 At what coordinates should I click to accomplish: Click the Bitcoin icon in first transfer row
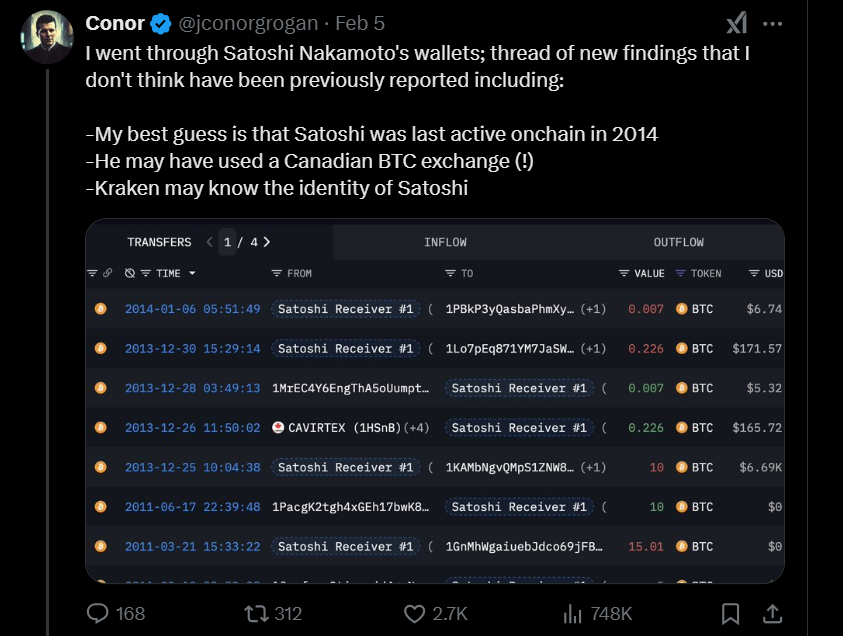(100, 309)
